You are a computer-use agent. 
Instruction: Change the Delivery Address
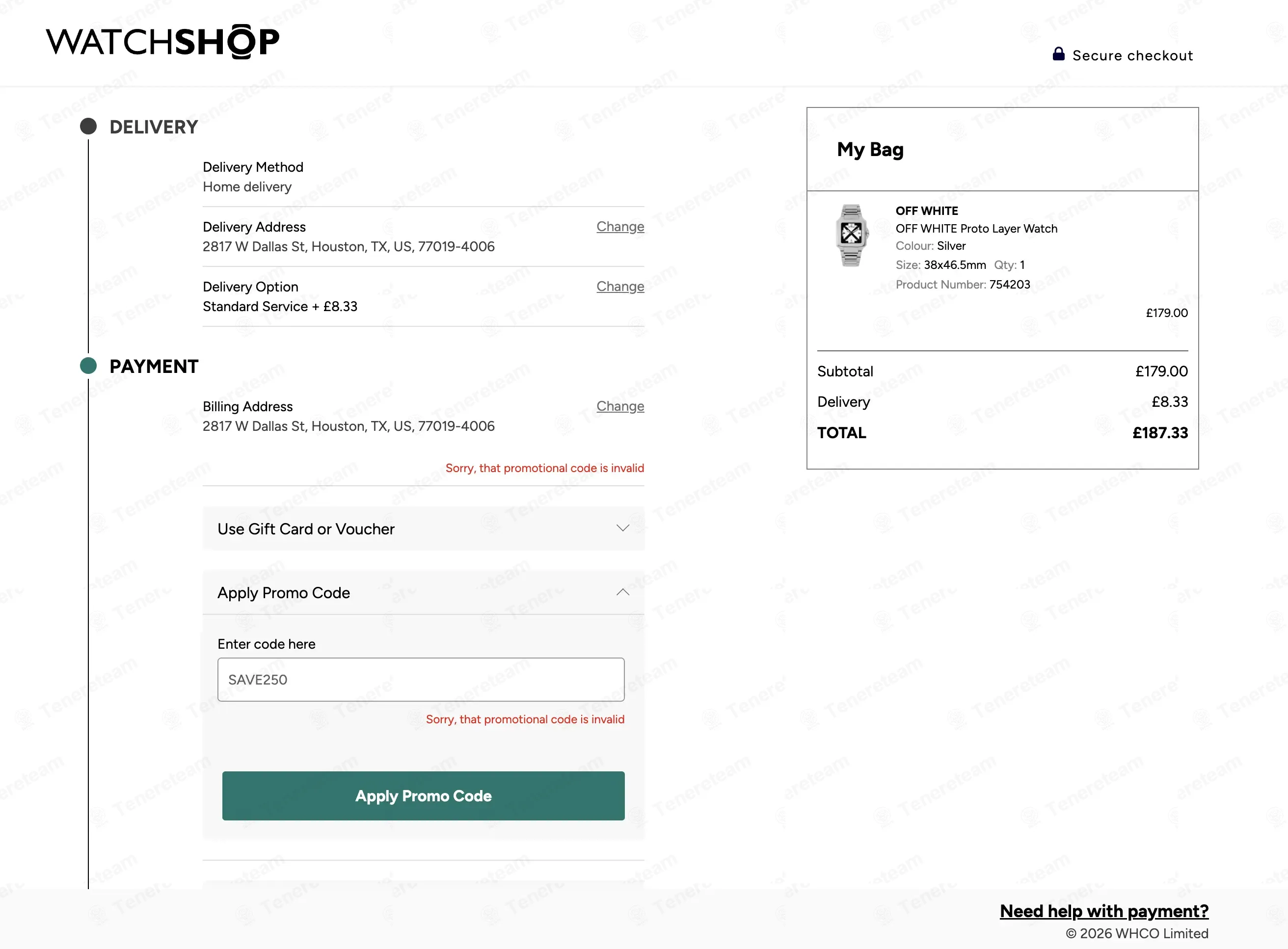(620, 226)
